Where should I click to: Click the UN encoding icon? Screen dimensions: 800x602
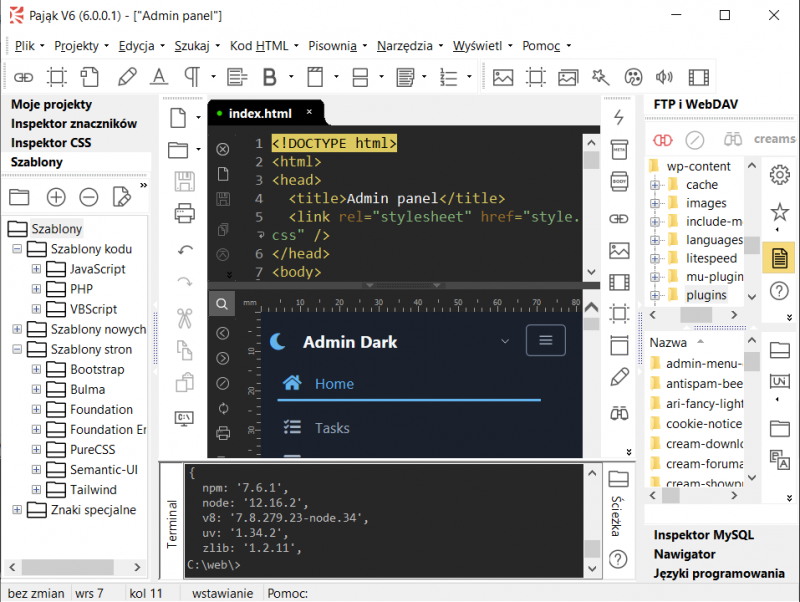click(779, 381)
